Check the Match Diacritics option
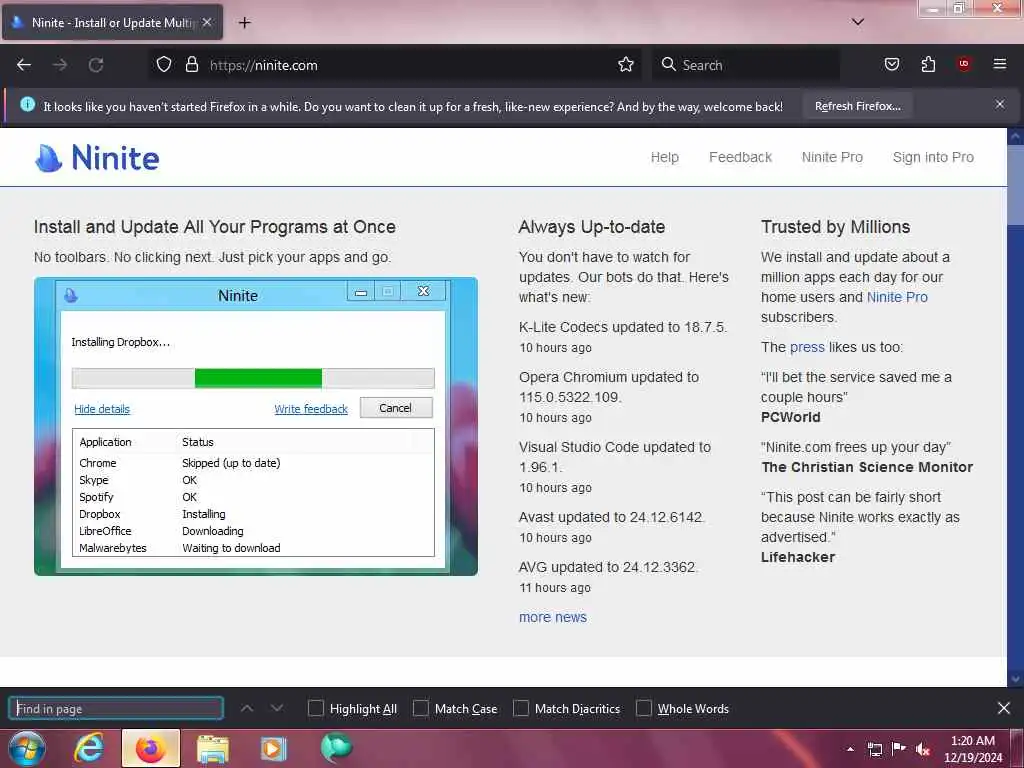 pyautogui.click(x=521, y=708)
